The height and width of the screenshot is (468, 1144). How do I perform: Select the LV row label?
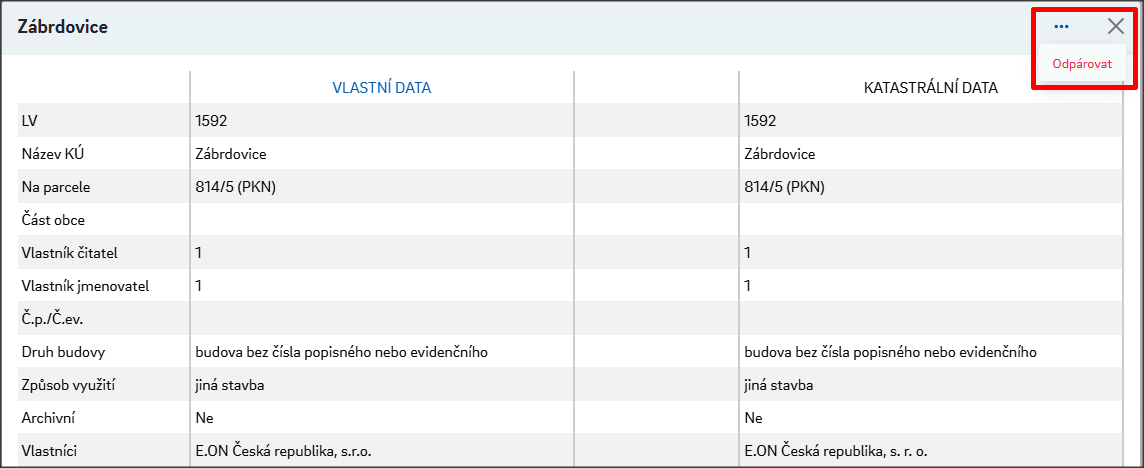[x=28, y=121]
